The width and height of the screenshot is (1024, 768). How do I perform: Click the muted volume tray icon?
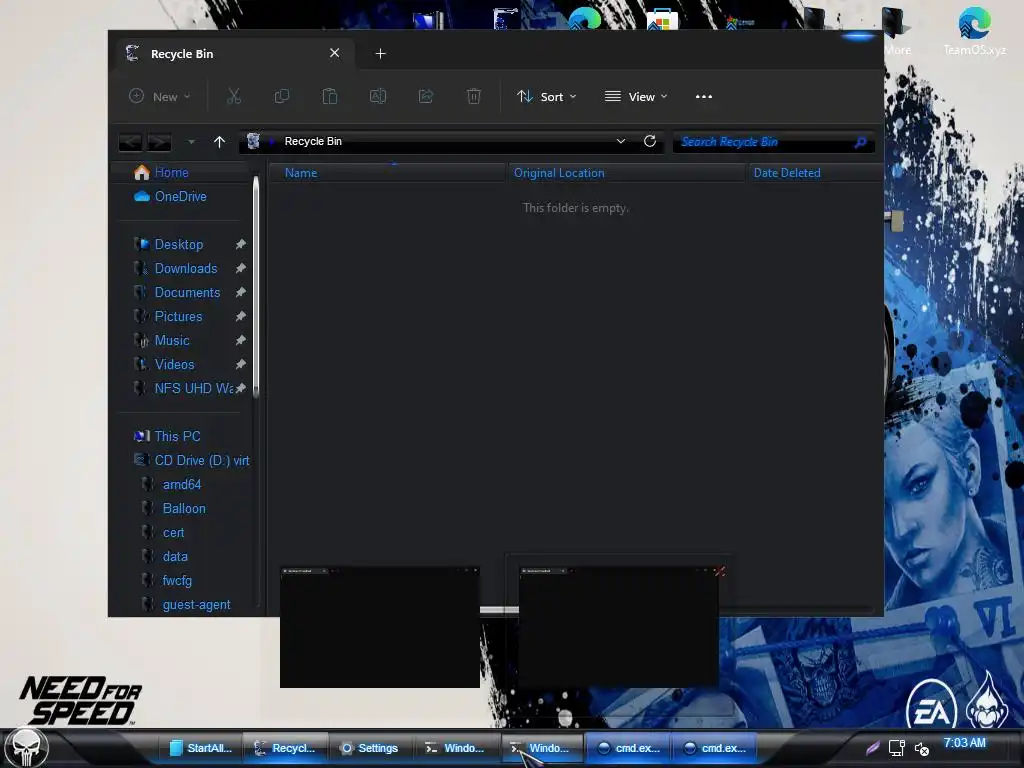[921, 749]
